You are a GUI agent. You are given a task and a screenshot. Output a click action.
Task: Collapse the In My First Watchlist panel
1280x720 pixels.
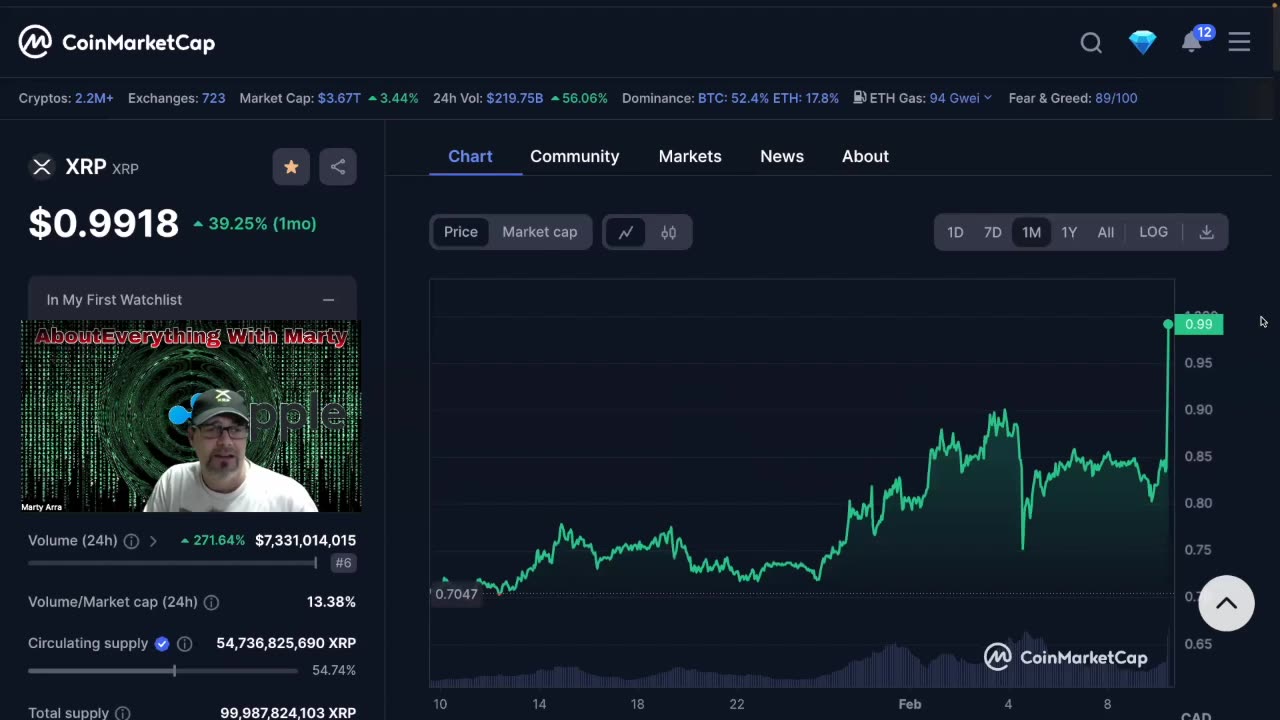[x=328, y=300]
